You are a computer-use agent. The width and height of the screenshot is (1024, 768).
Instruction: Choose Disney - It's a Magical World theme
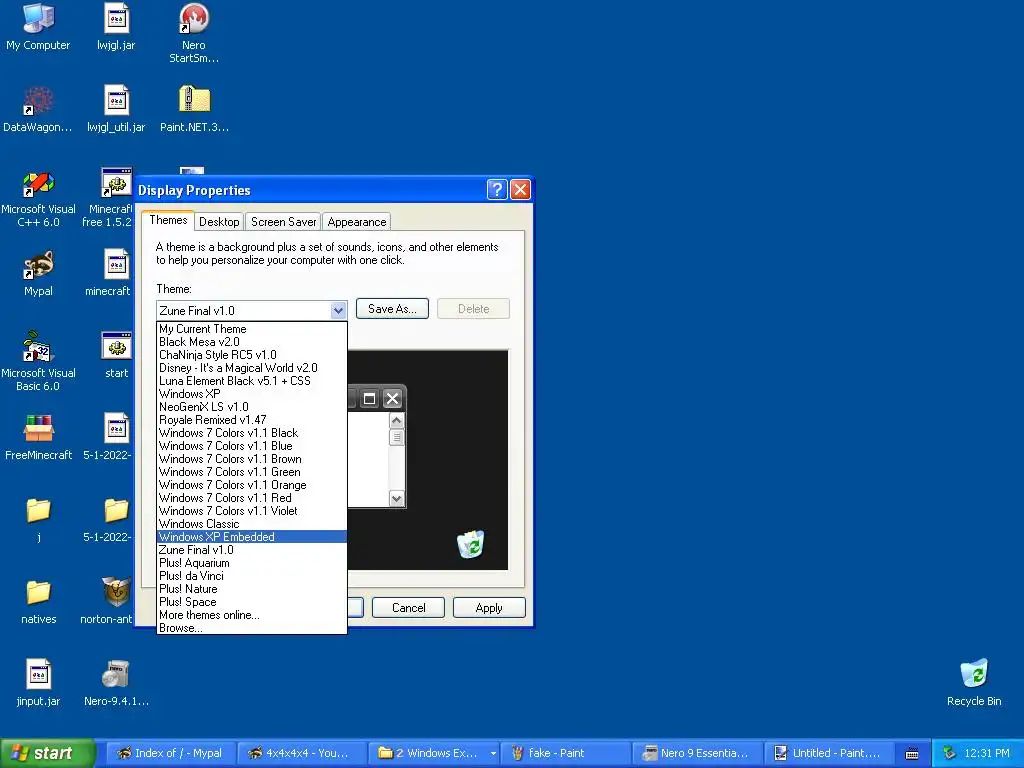252,368
